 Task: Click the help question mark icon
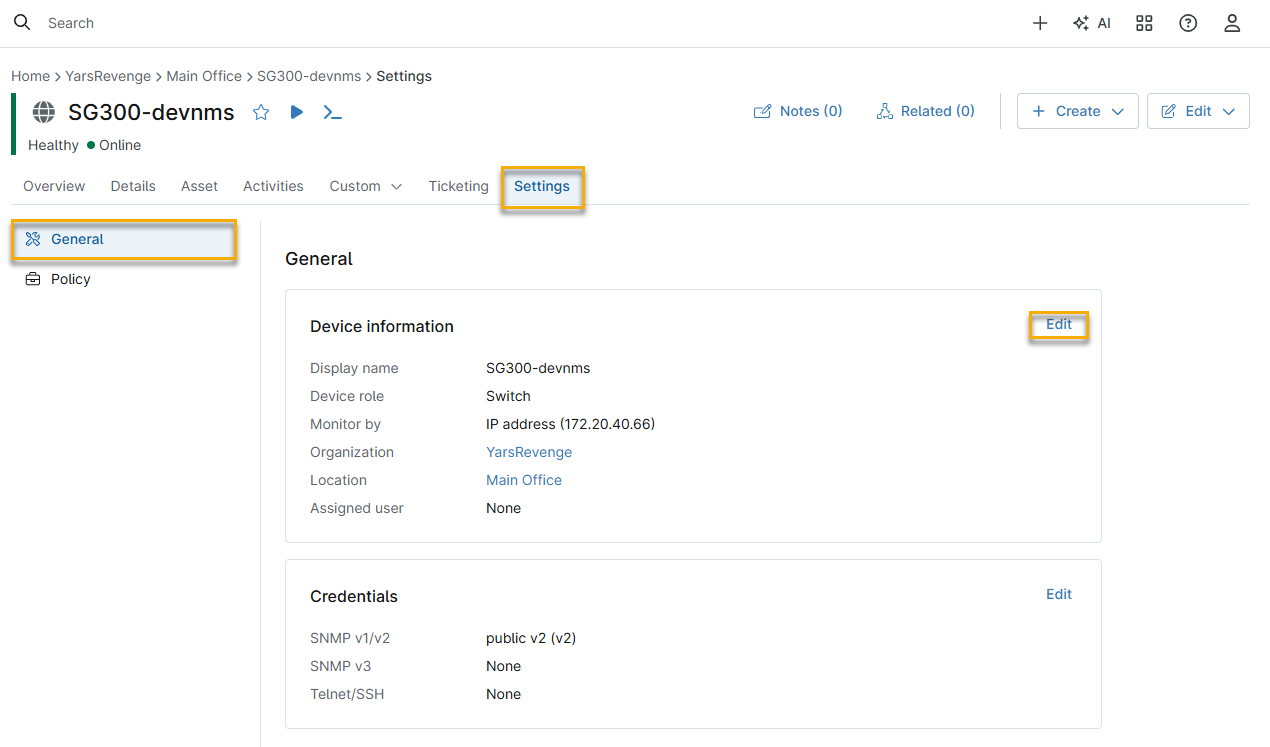coord(1188,23)
